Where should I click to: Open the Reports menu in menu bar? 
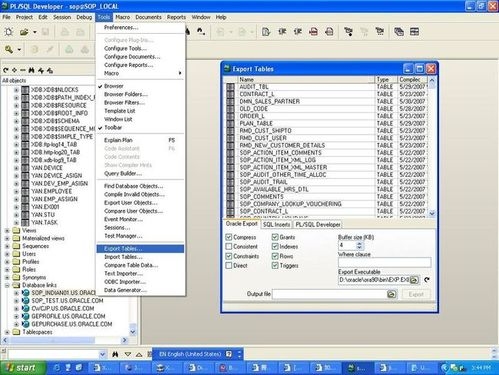coord(176,17)
